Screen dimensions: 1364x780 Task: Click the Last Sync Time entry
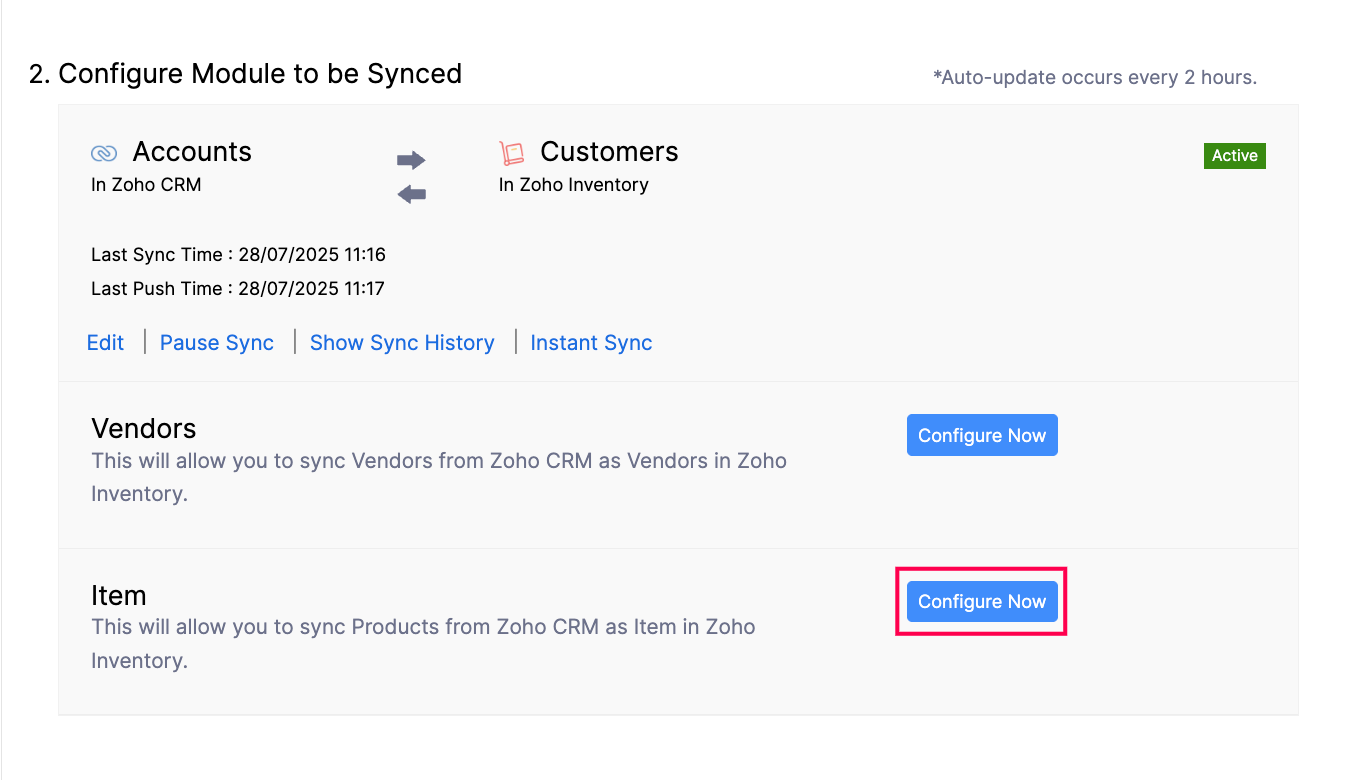point(238,254)
